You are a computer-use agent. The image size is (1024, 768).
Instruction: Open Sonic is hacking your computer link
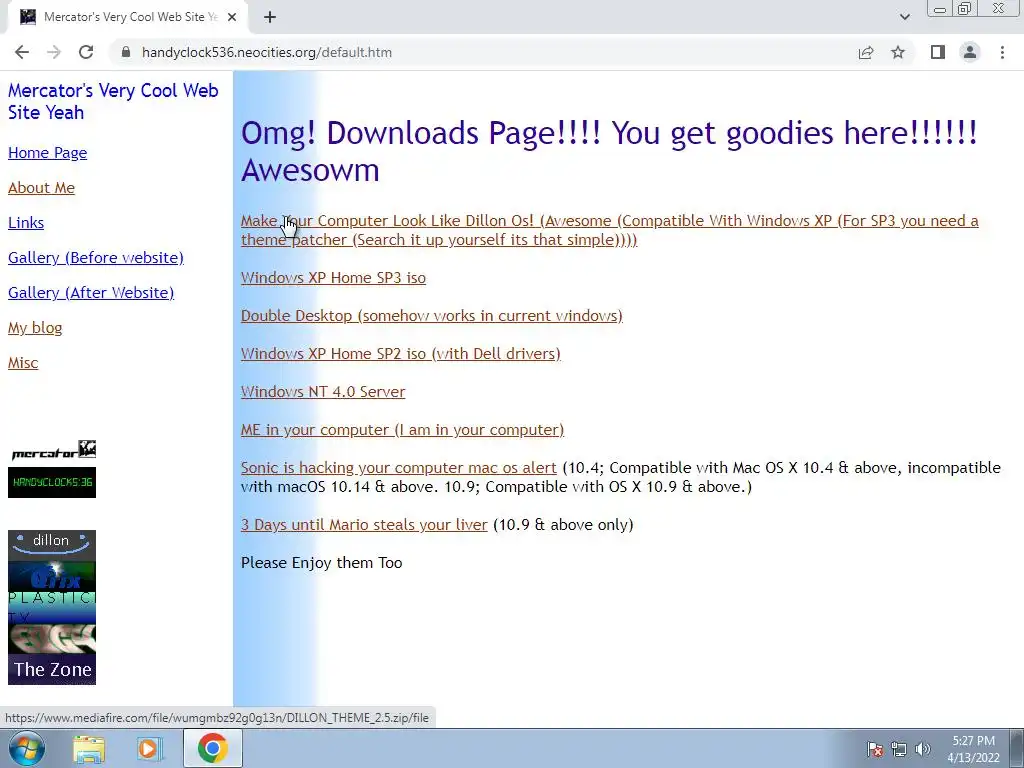click(x=398, y=468)
